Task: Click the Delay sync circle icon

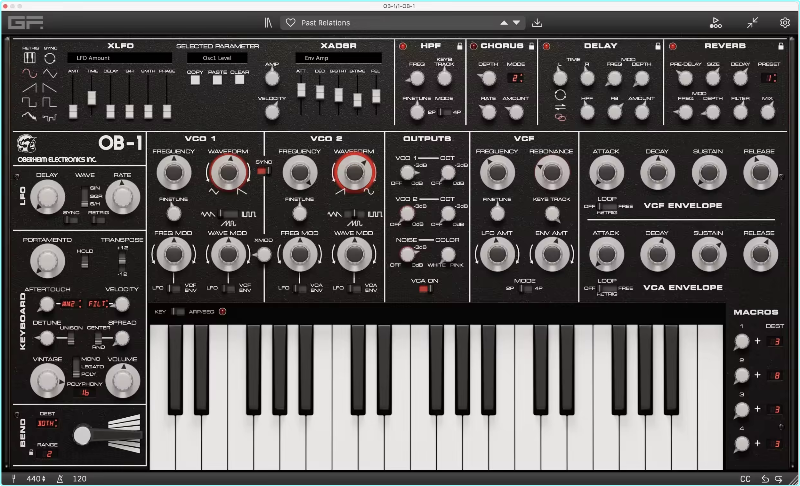Action: pos(560,94)
